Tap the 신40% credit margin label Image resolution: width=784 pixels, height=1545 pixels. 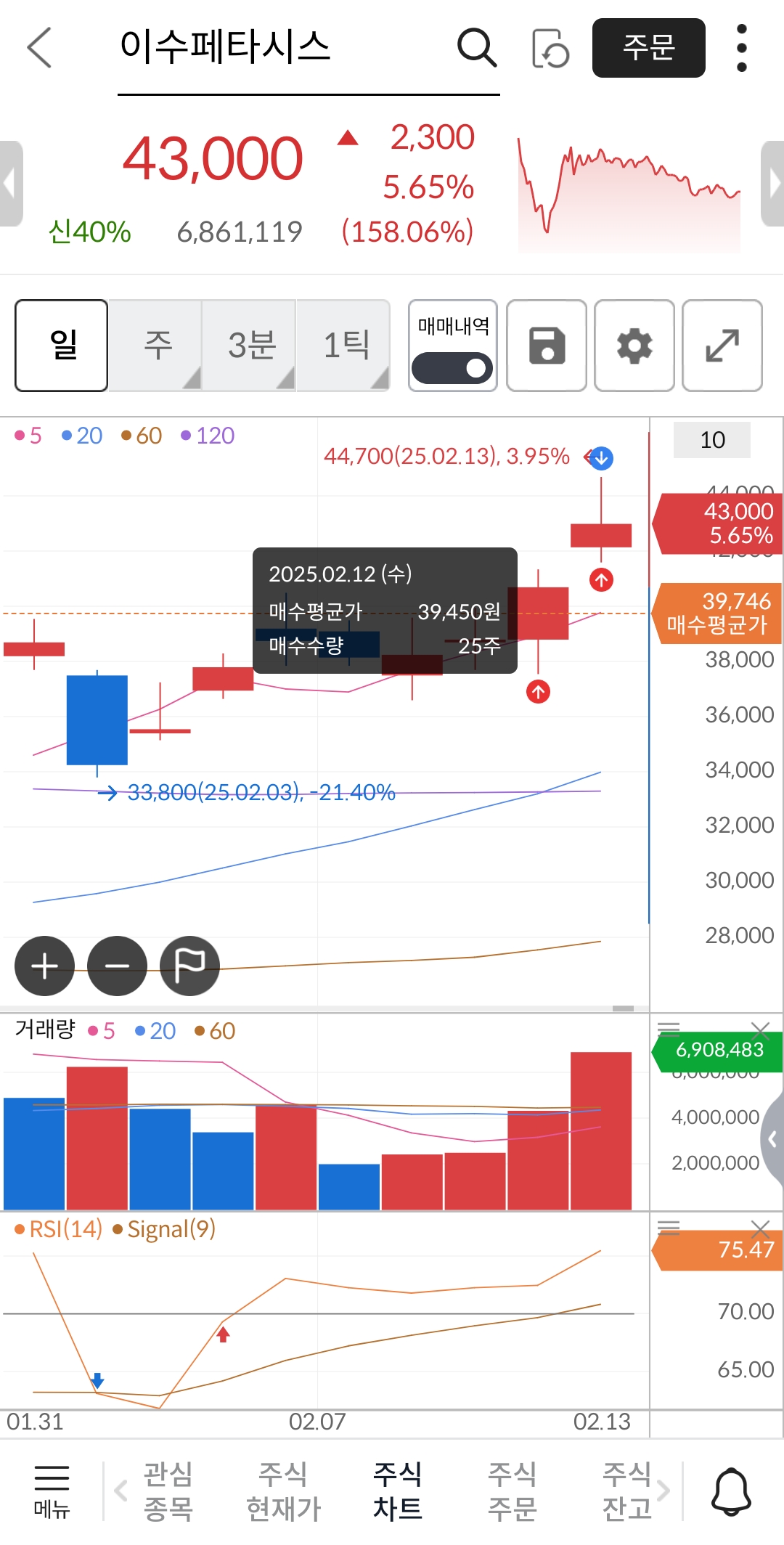[89, 232]
